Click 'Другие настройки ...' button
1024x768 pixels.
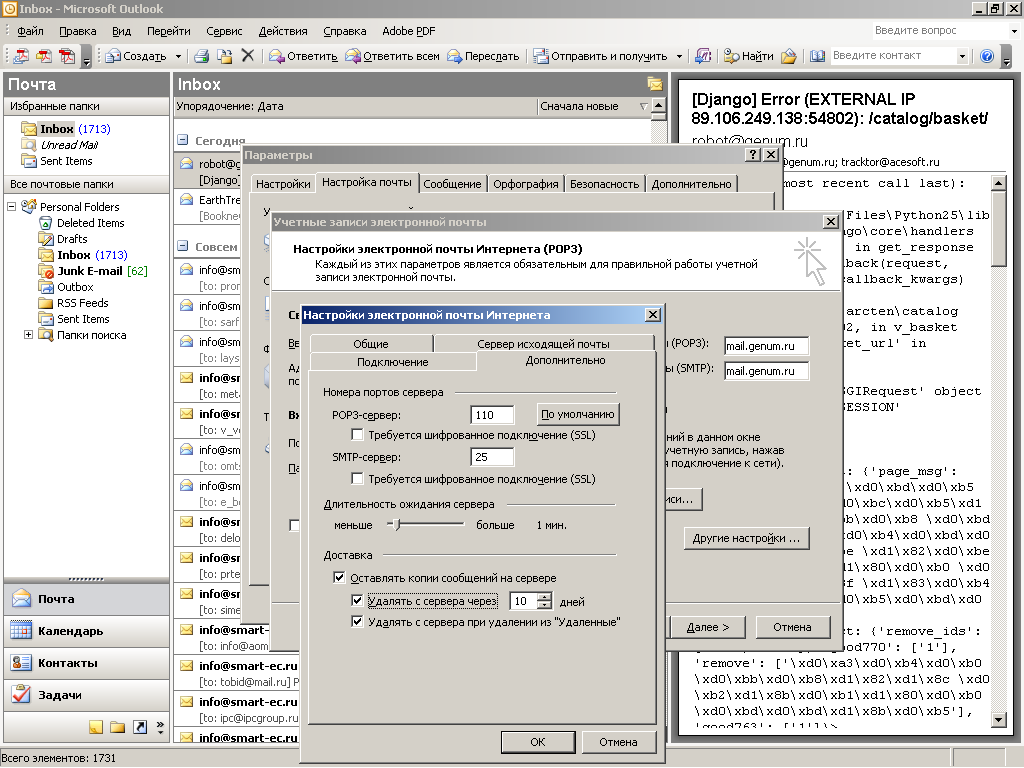coord(746,538)
